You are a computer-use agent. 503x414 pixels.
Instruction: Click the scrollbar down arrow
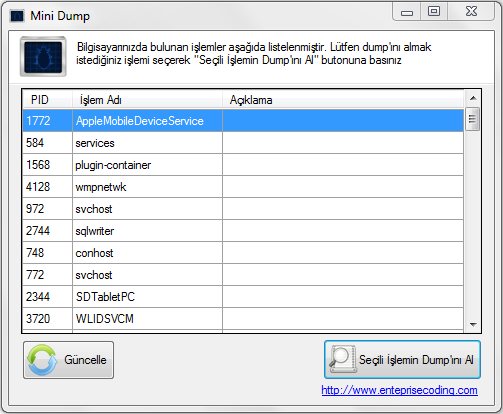(x=473, y=324)
